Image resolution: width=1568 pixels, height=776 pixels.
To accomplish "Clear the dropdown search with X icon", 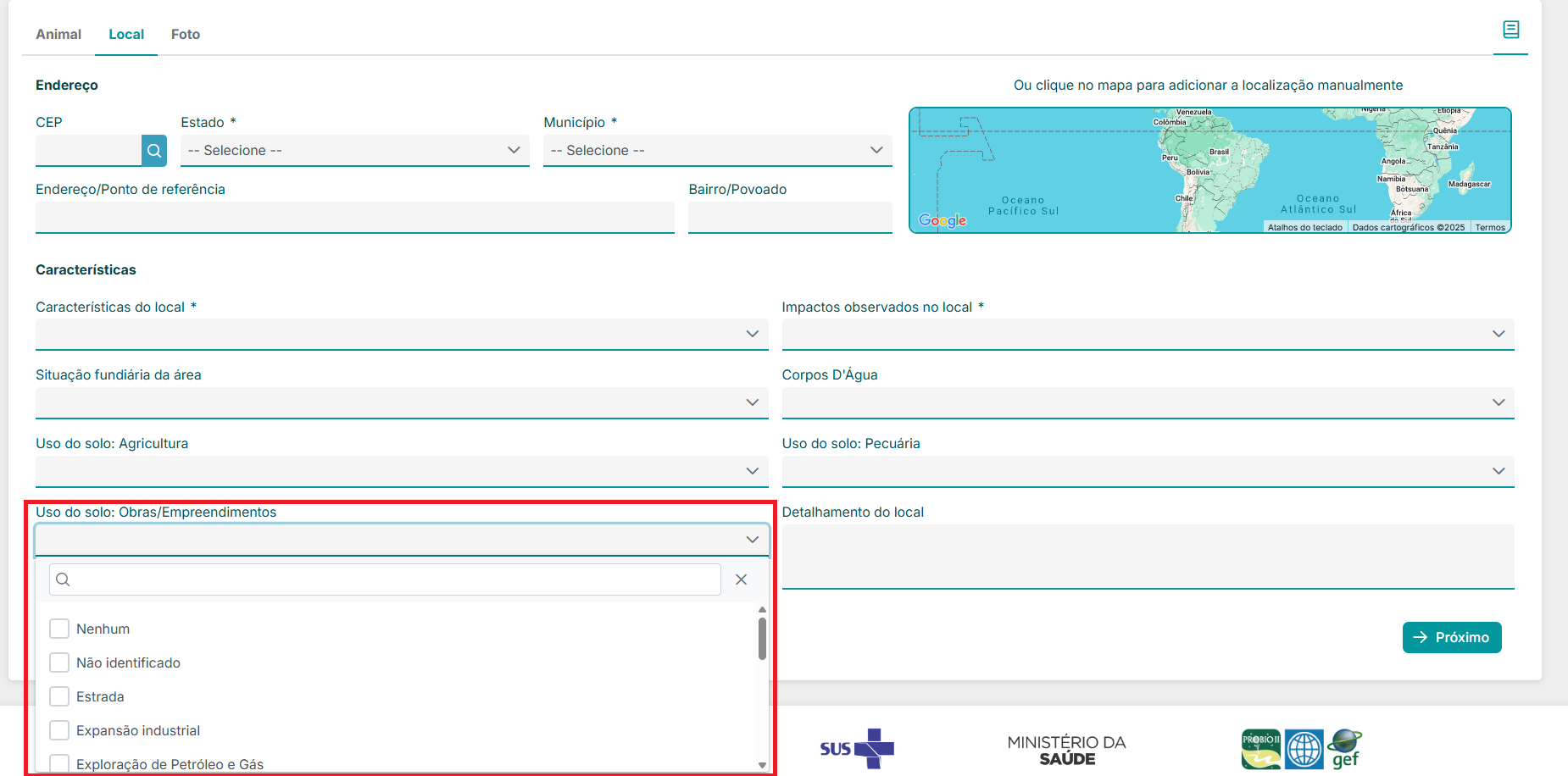I will point(741,579).
